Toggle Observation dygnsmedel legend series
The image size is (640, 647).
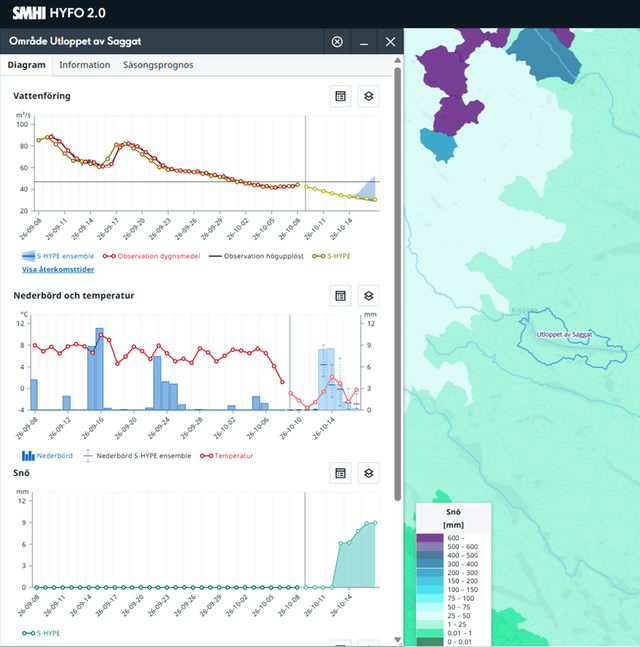151,256
